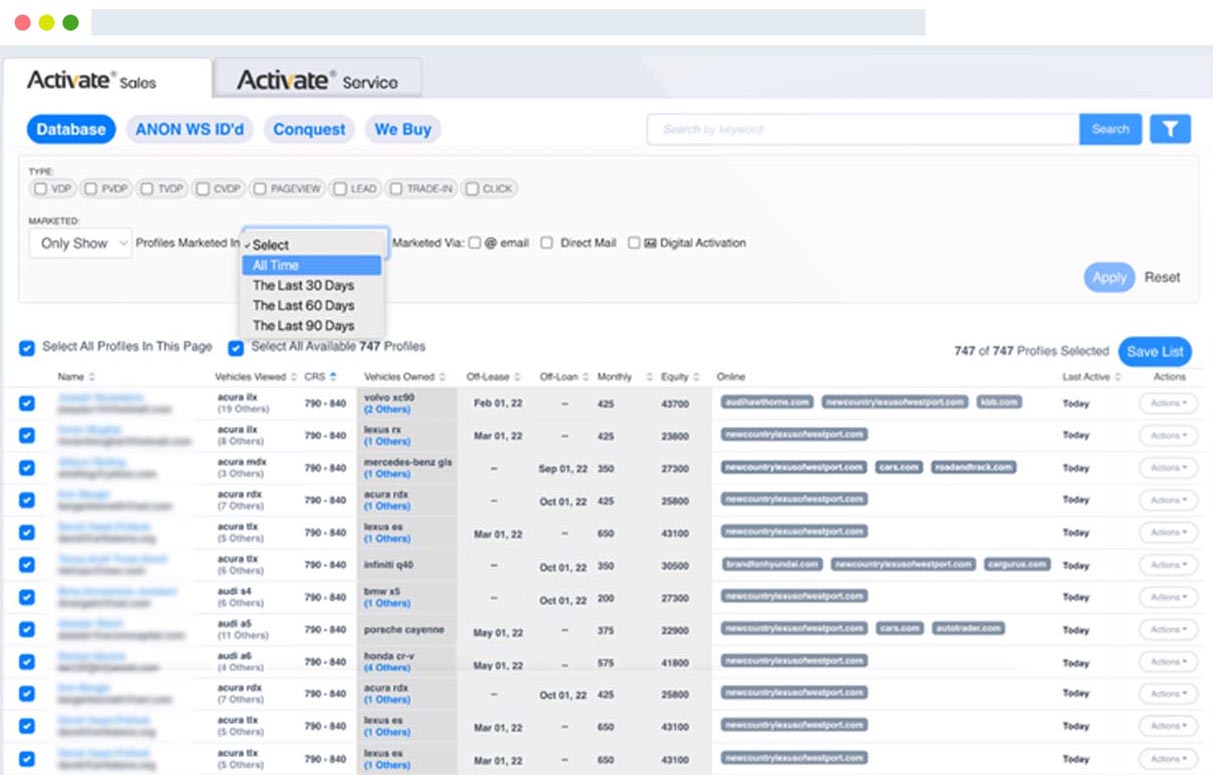
Task: Pick The Last 30 Days option
Action: (x=312, y=285)
